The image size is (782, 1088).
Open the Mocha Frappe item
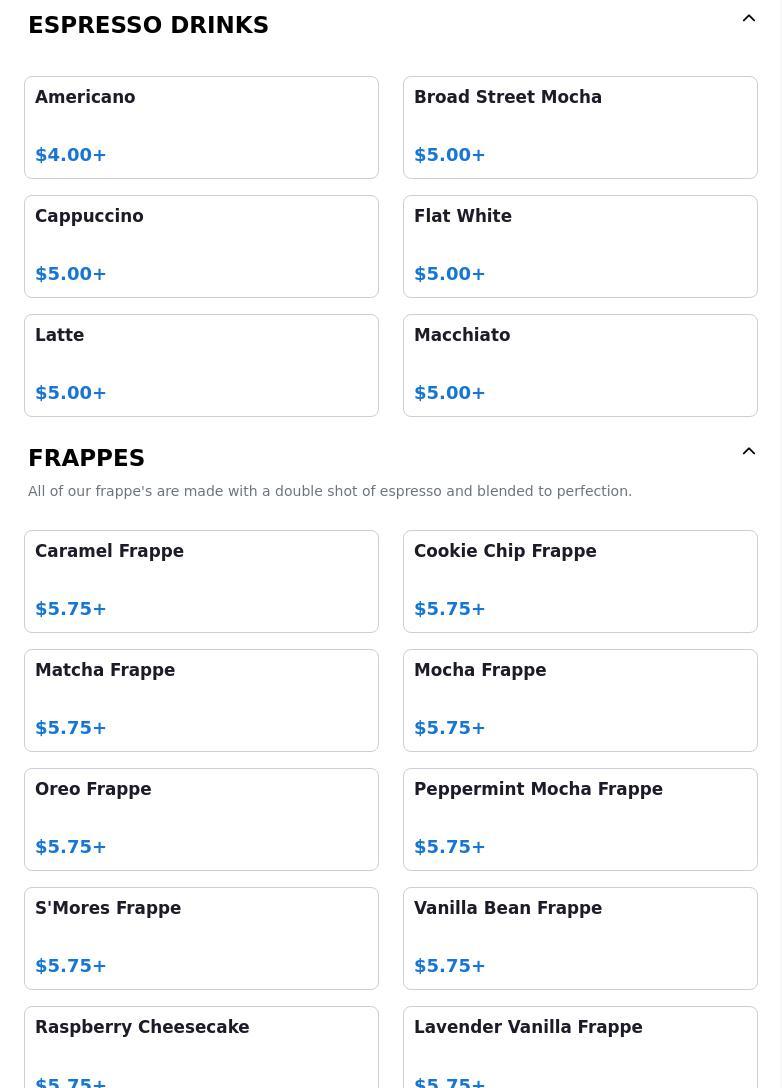click(580, 701)
